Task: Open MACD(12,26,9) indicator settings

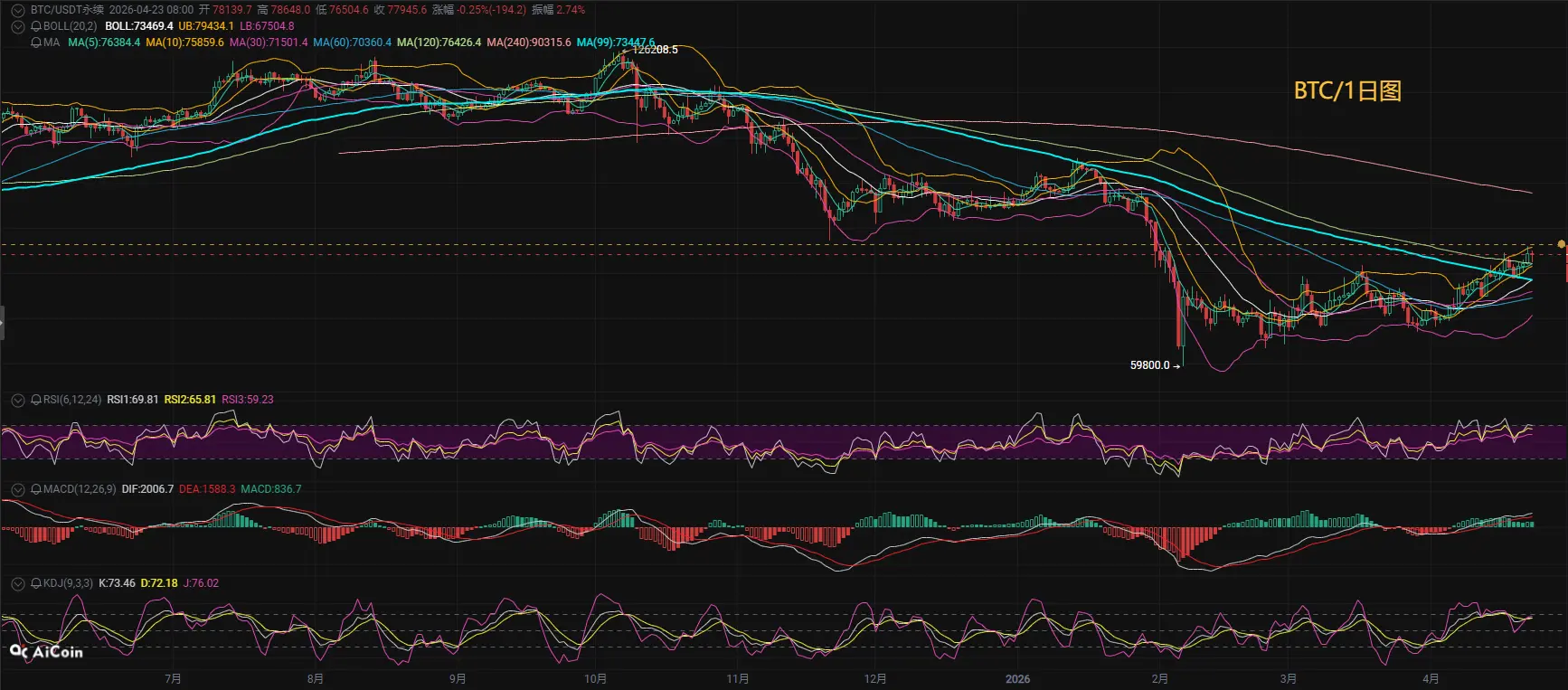Action: click(x=80, y=489)
